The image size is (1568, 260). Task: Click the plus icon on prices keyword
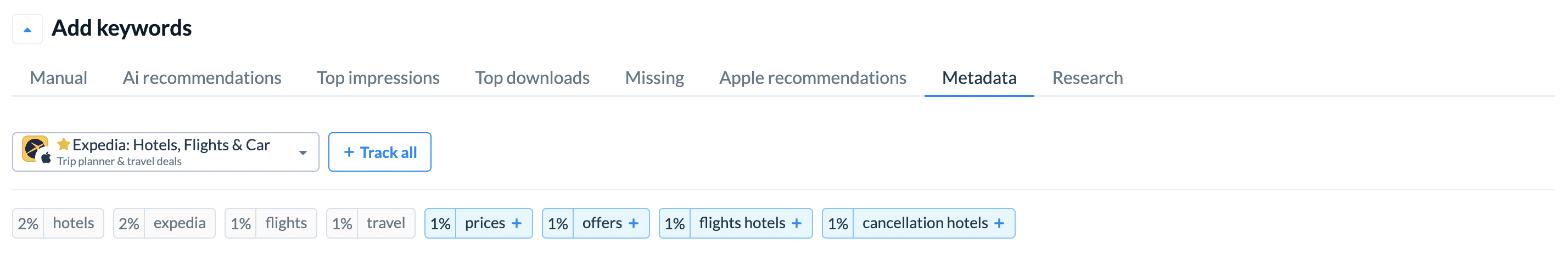(x=517, y=224)
